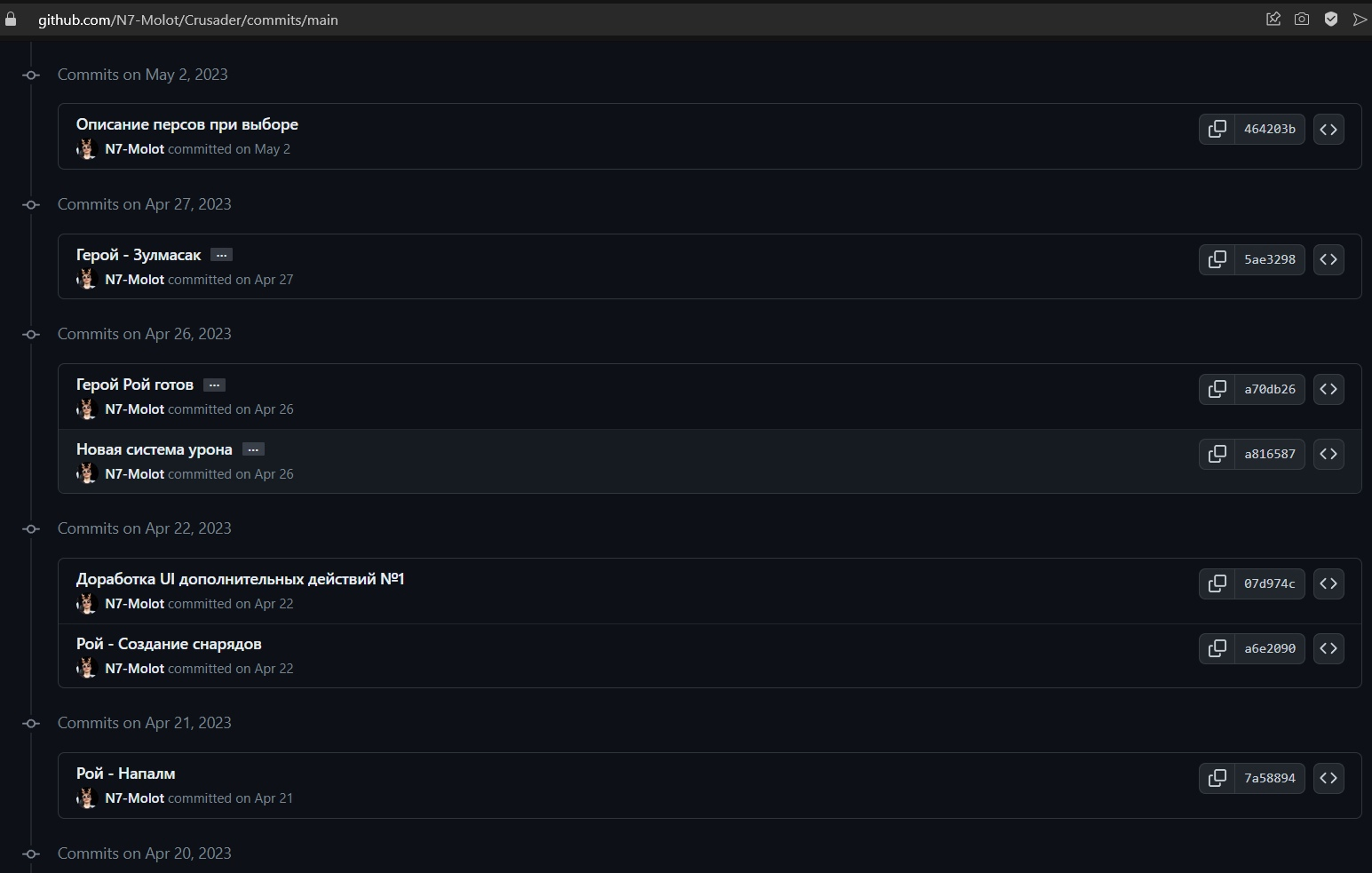Copy full SHA for commit a70db26
The height and width of the screenshot is (873, 1372).
1217,389
